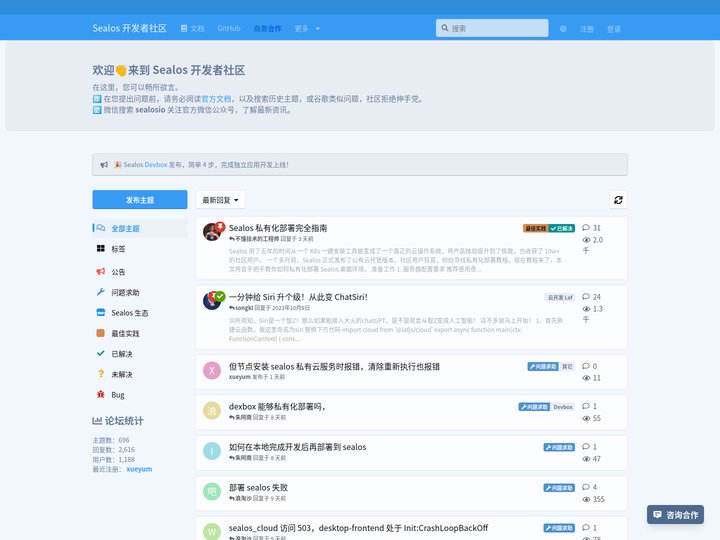The width and height of the screenshot is (720, 540).
Task: Open the Devbox link in announcement bar
Action: [x=156, y=164]
